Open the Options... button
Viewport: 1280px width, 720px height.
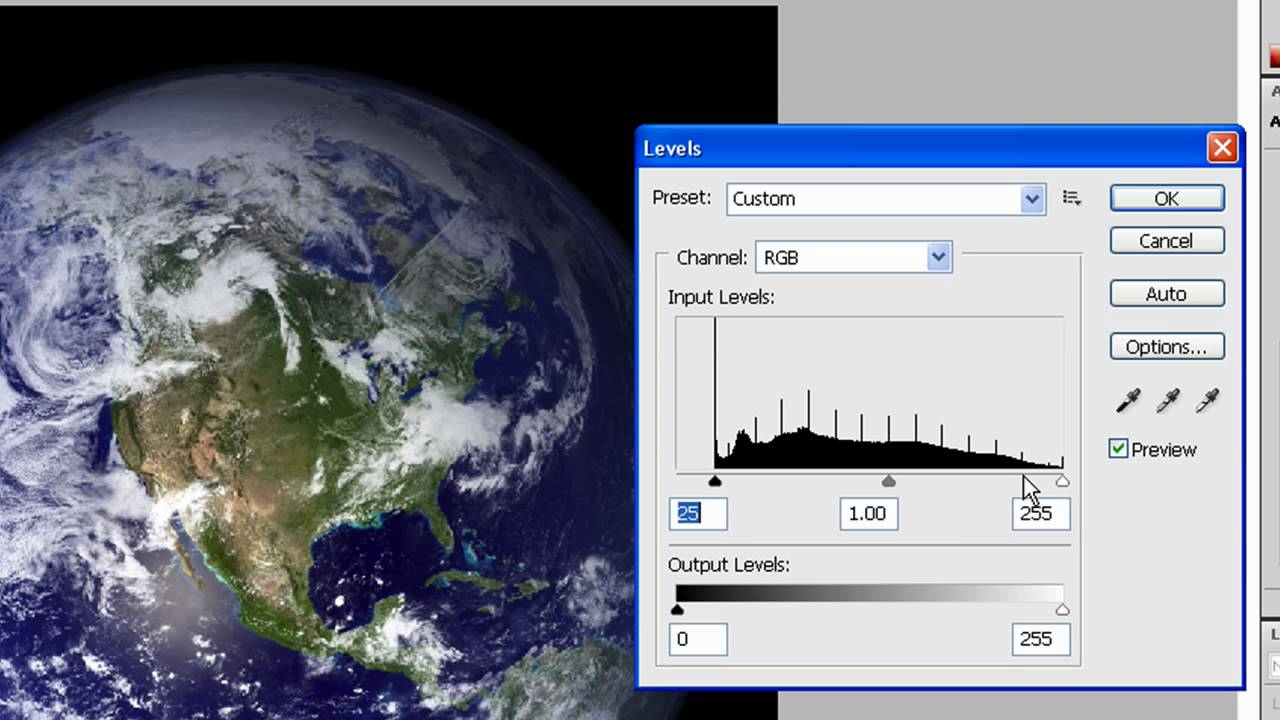pos(1167,347)
